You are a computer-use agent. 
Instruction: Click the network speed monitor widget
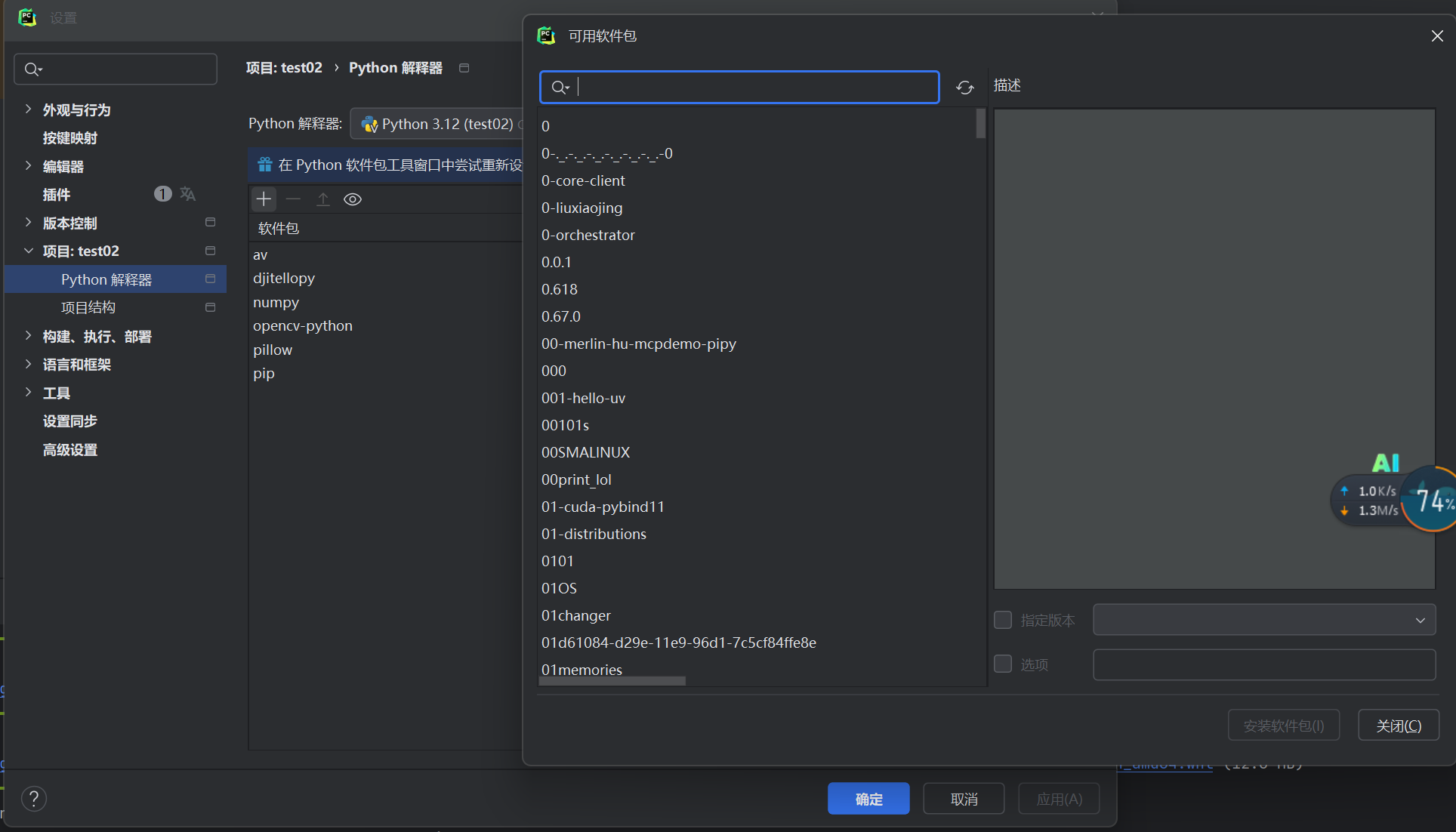(x=1371, y=501)
